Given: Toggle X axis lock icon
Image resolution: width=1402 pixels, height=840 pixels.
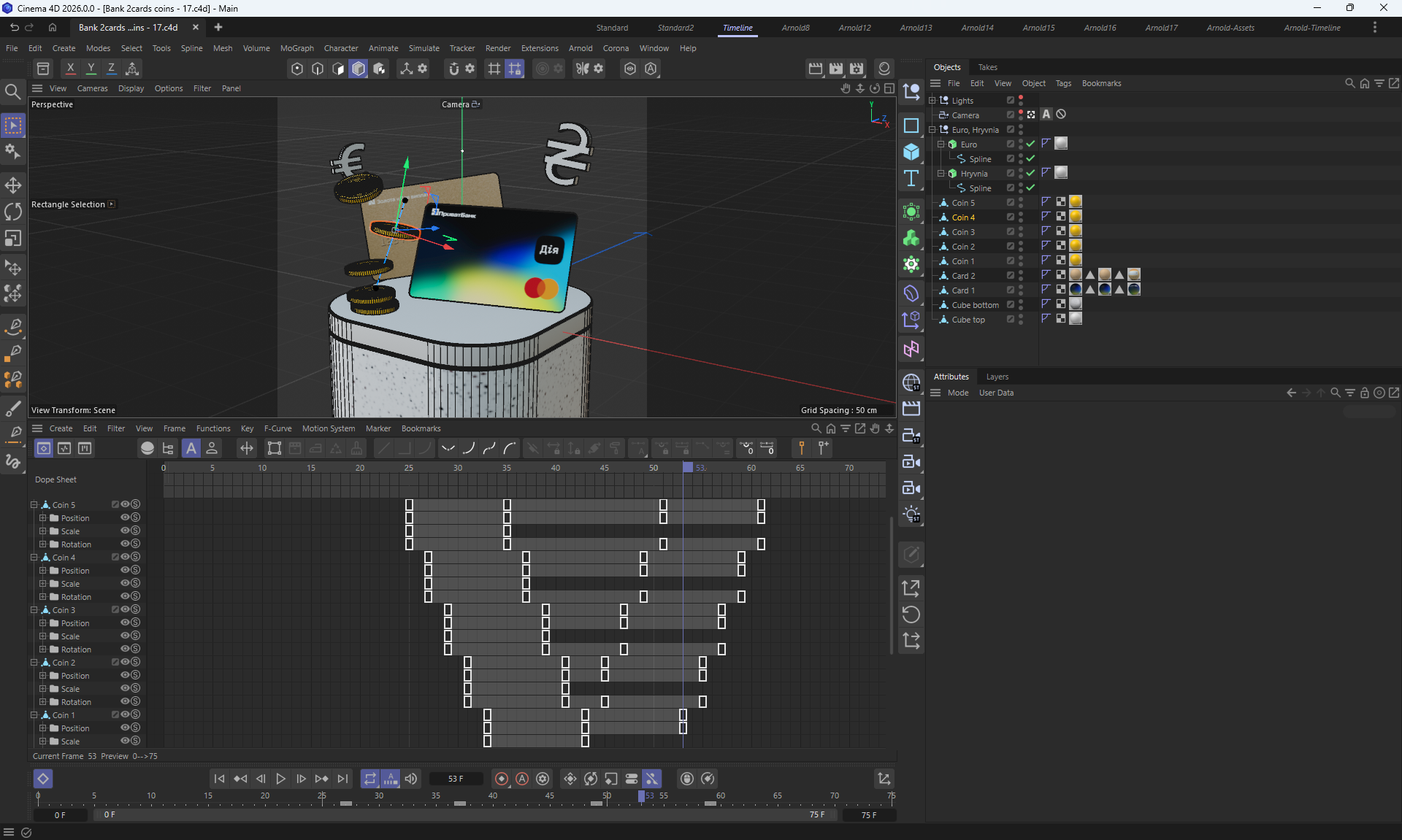Looking at the screenshot, I should pos(70,69).
